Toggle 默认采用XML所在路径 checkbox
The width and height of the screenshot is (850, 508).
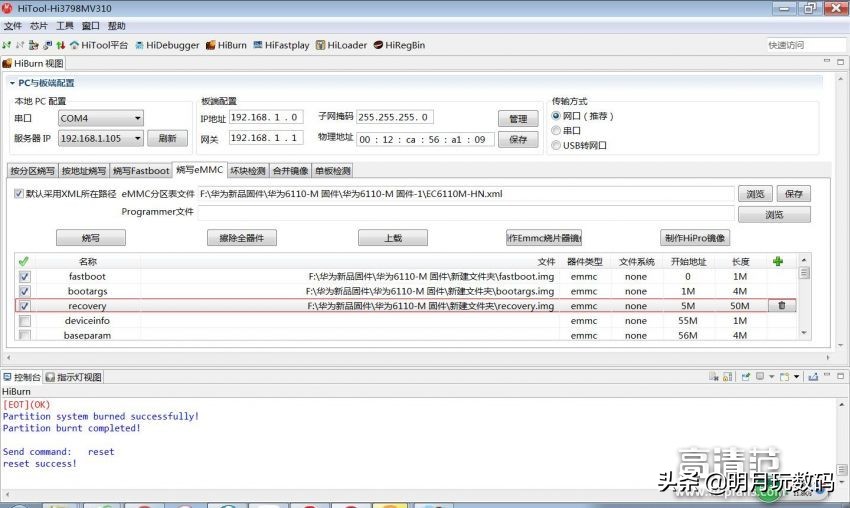click(19, 194)
